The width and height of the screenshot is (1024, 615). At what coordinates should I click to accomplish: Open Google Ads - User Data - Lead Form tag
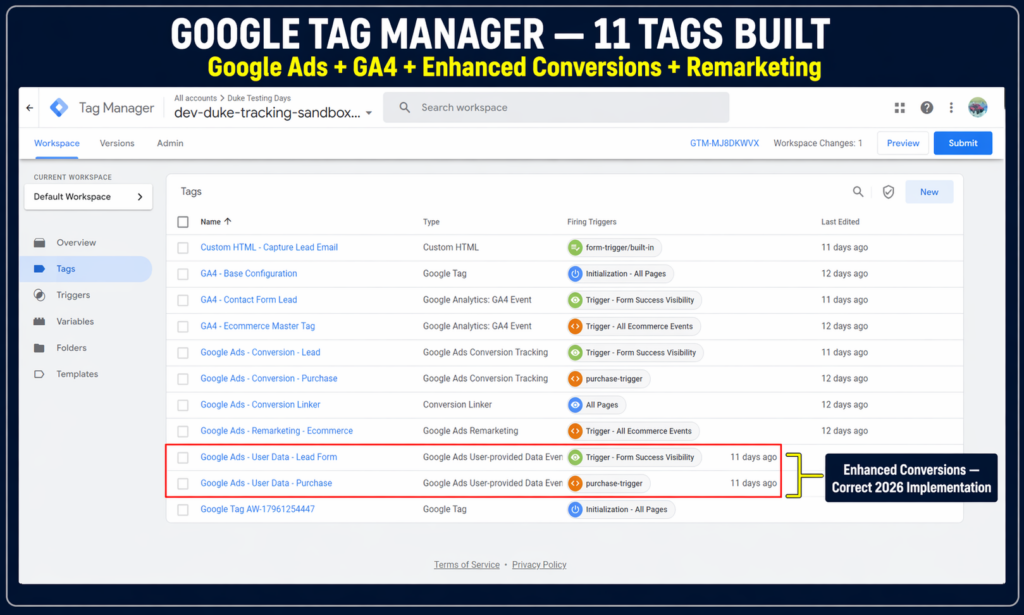pyautogui.click(x=268, y=457)
